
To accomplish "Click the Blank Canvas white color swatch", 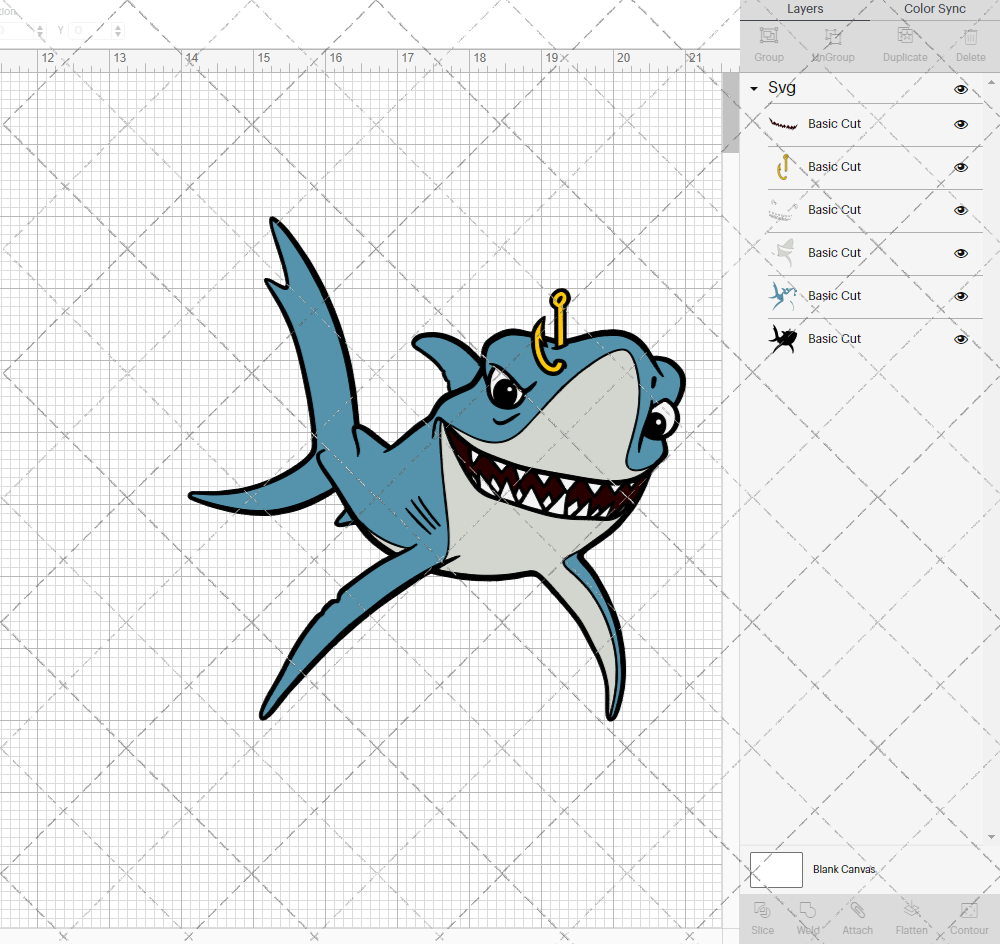I will coord(776,869).
